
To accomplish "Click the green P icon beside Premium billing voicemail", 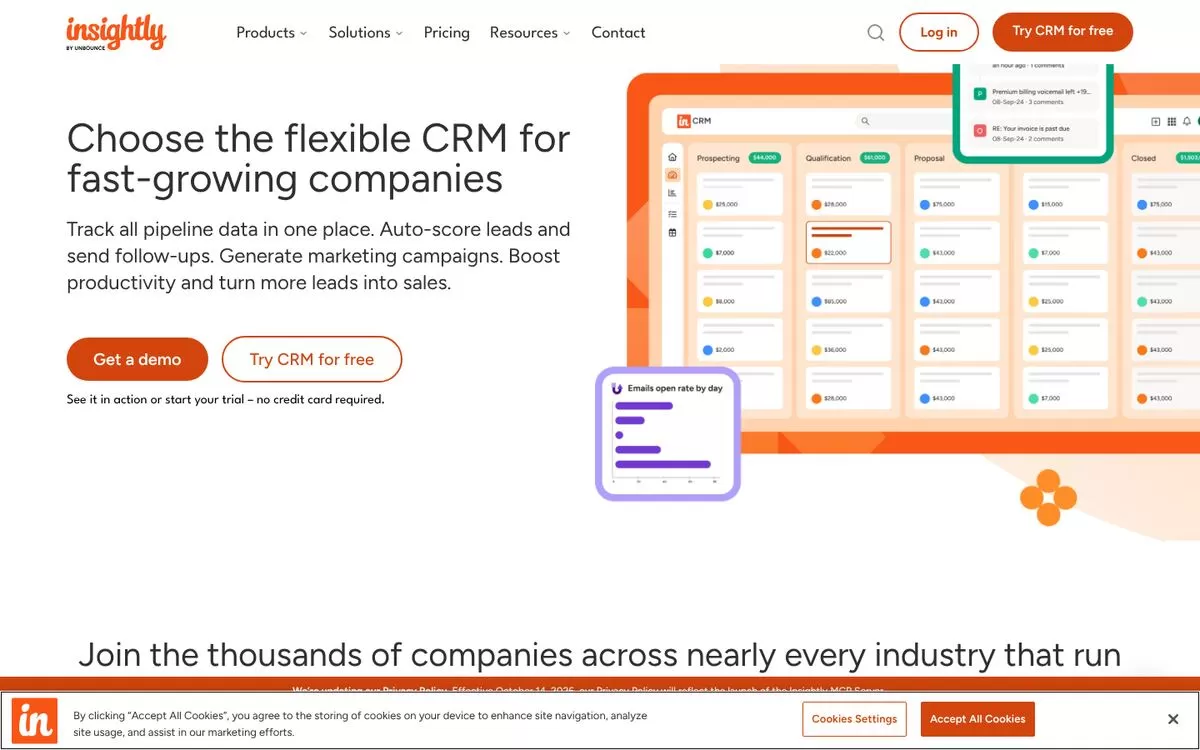I will (x=980, y=94).
